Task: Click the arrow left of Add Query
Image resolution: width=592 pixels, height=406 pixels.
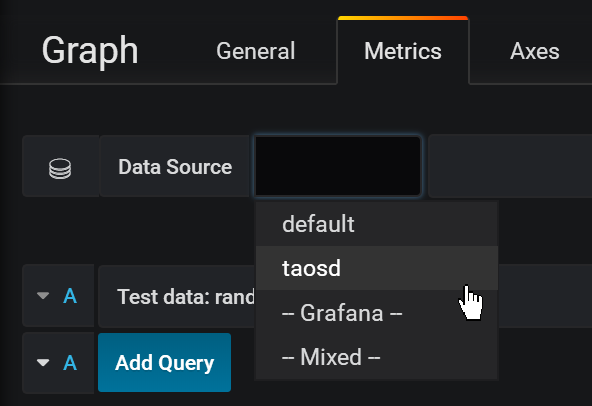Action: tap(43, 363)
